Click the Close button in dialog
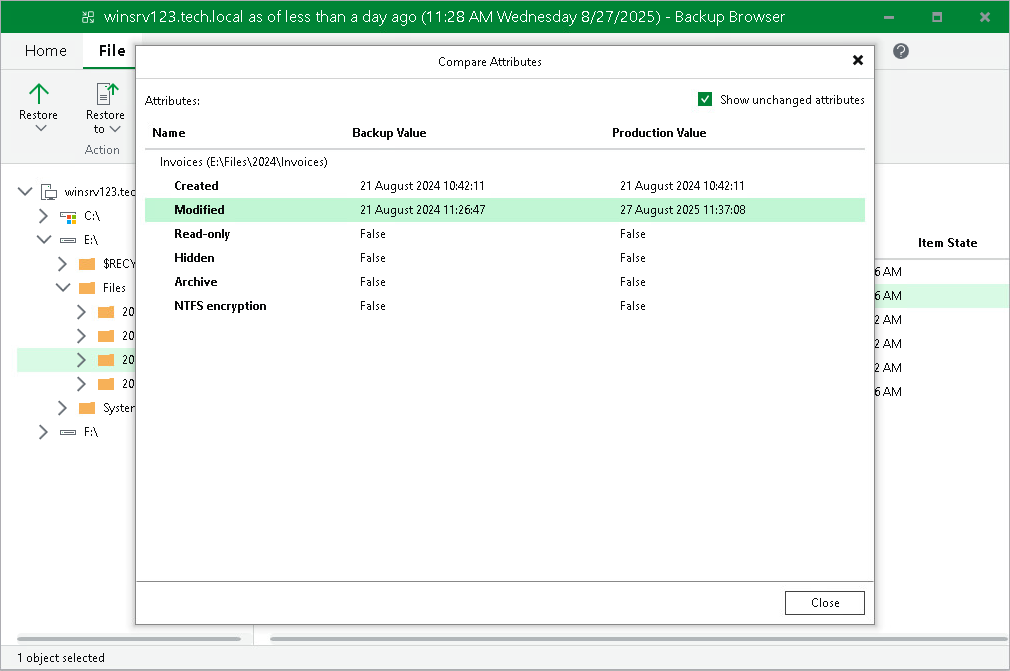Screen dimensions: 1010x671 824,603
